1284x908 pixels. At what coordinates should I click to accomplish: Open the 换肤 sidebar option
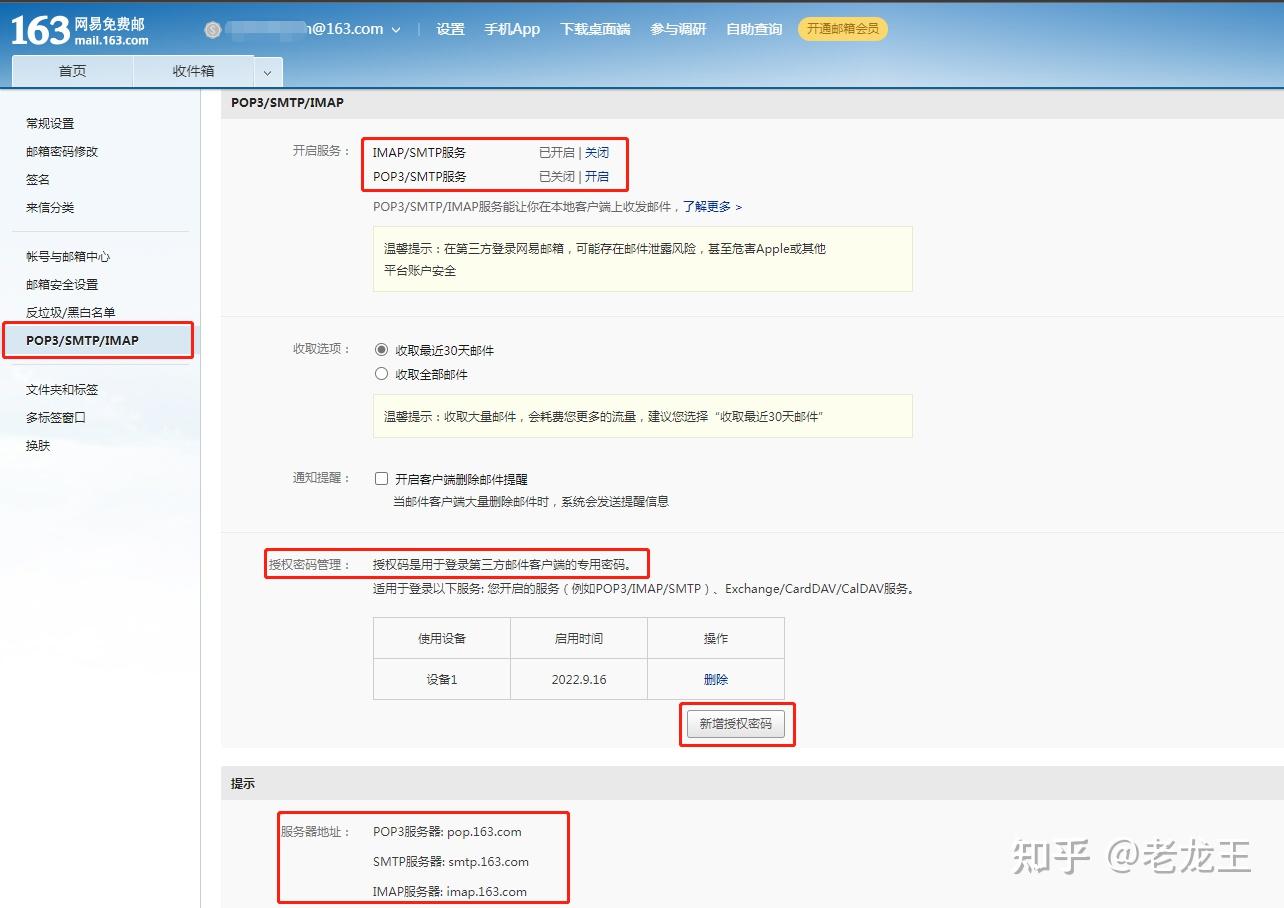(x=37, y=445)
